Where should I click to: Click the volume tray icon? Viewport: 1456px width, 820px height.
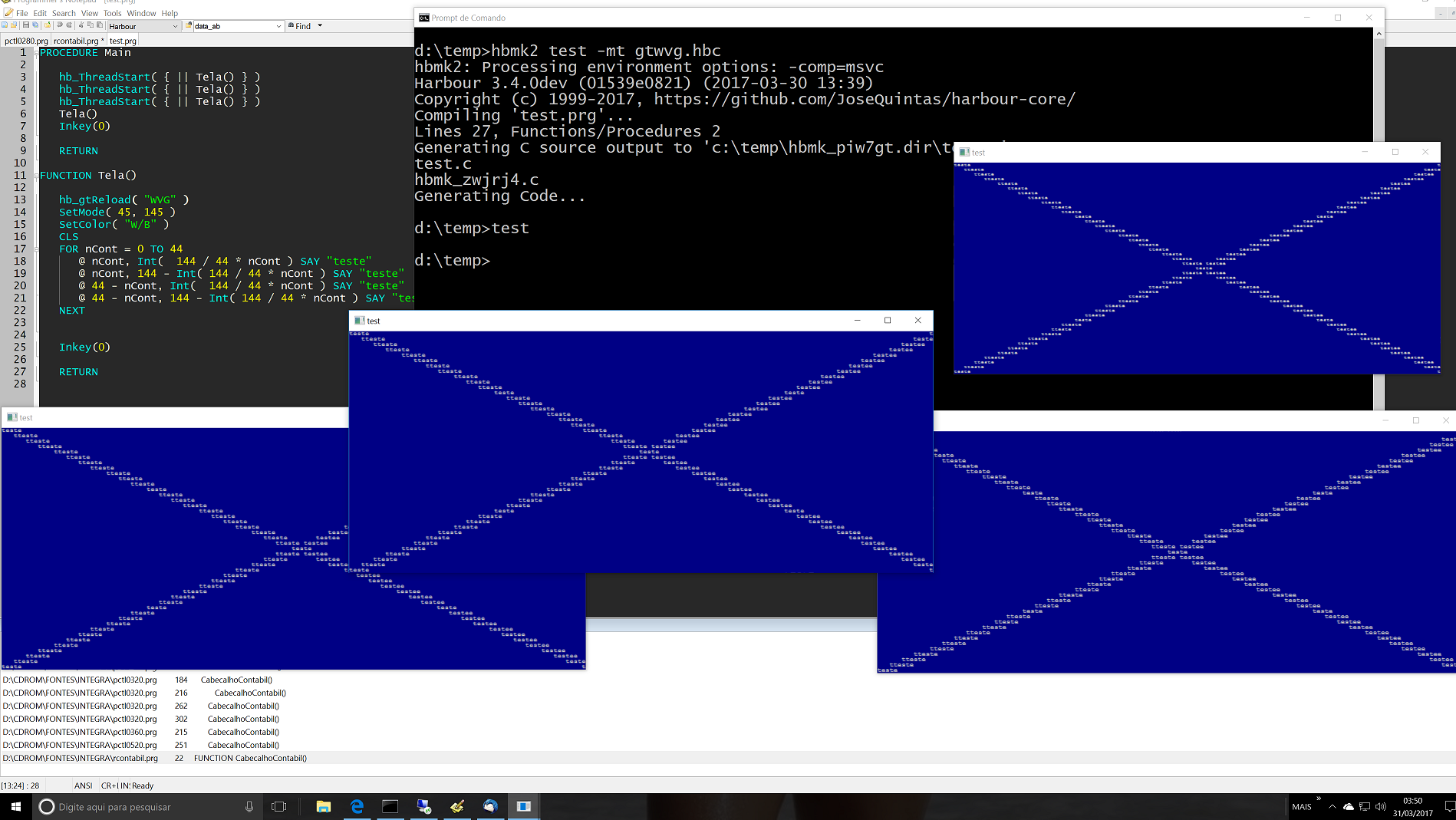[x=1381, y=807]
